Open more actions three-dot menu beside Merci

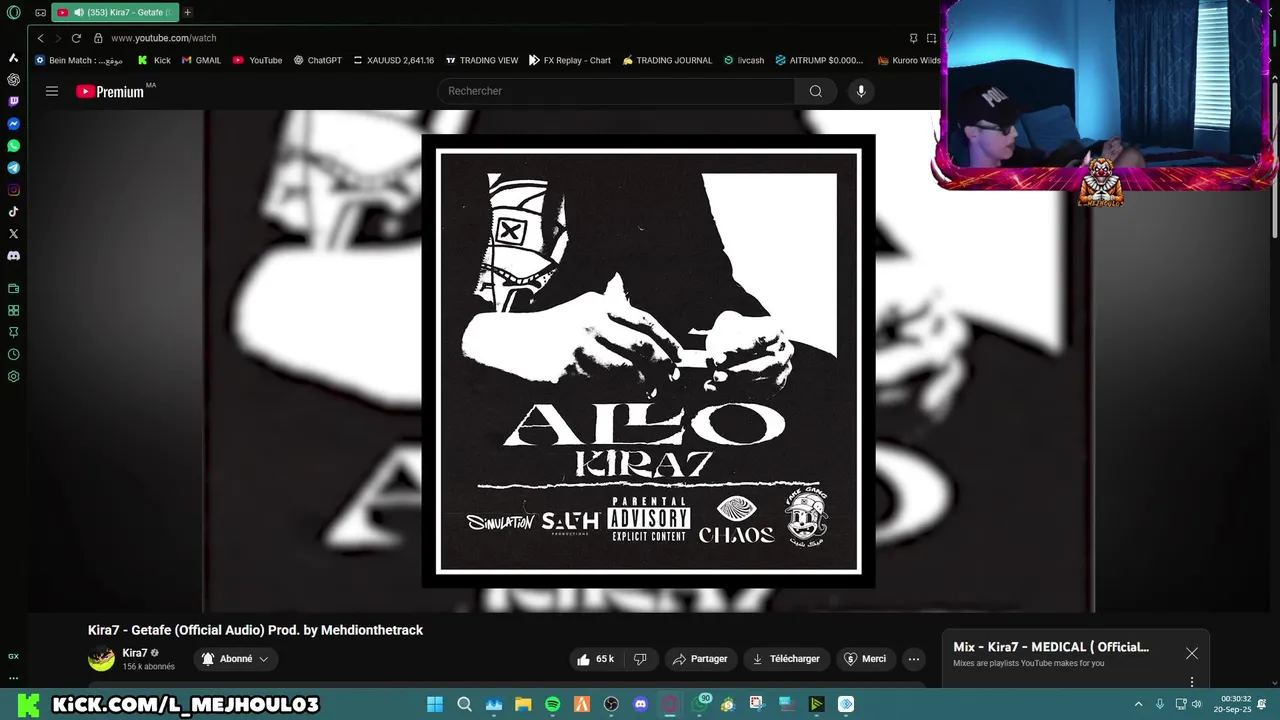click(x=913, y=659)
